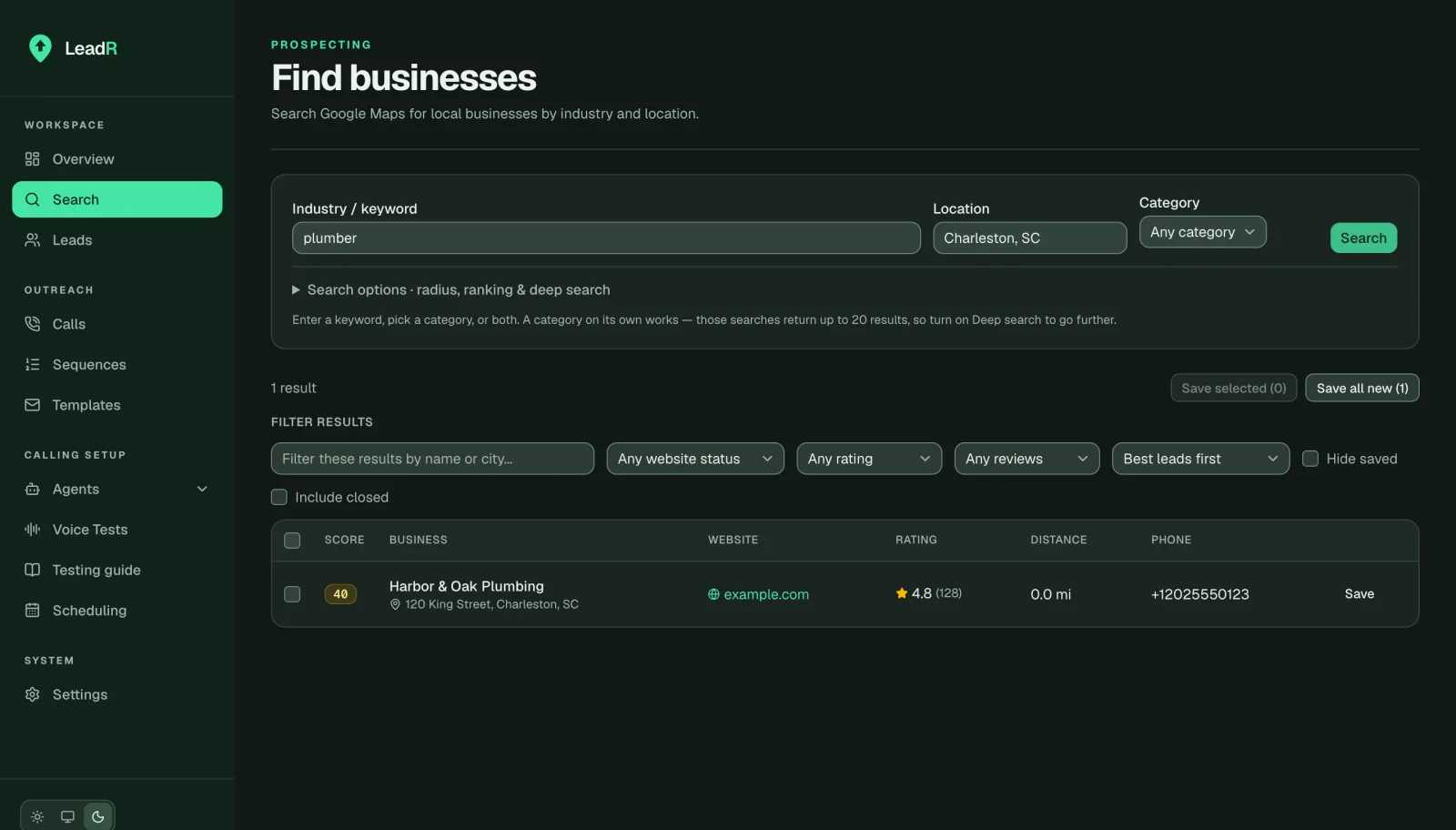Open the Any reviews dropdown
Image resolution: width=1456 pixels, height=830 pixels.
tap(1026, 459)
